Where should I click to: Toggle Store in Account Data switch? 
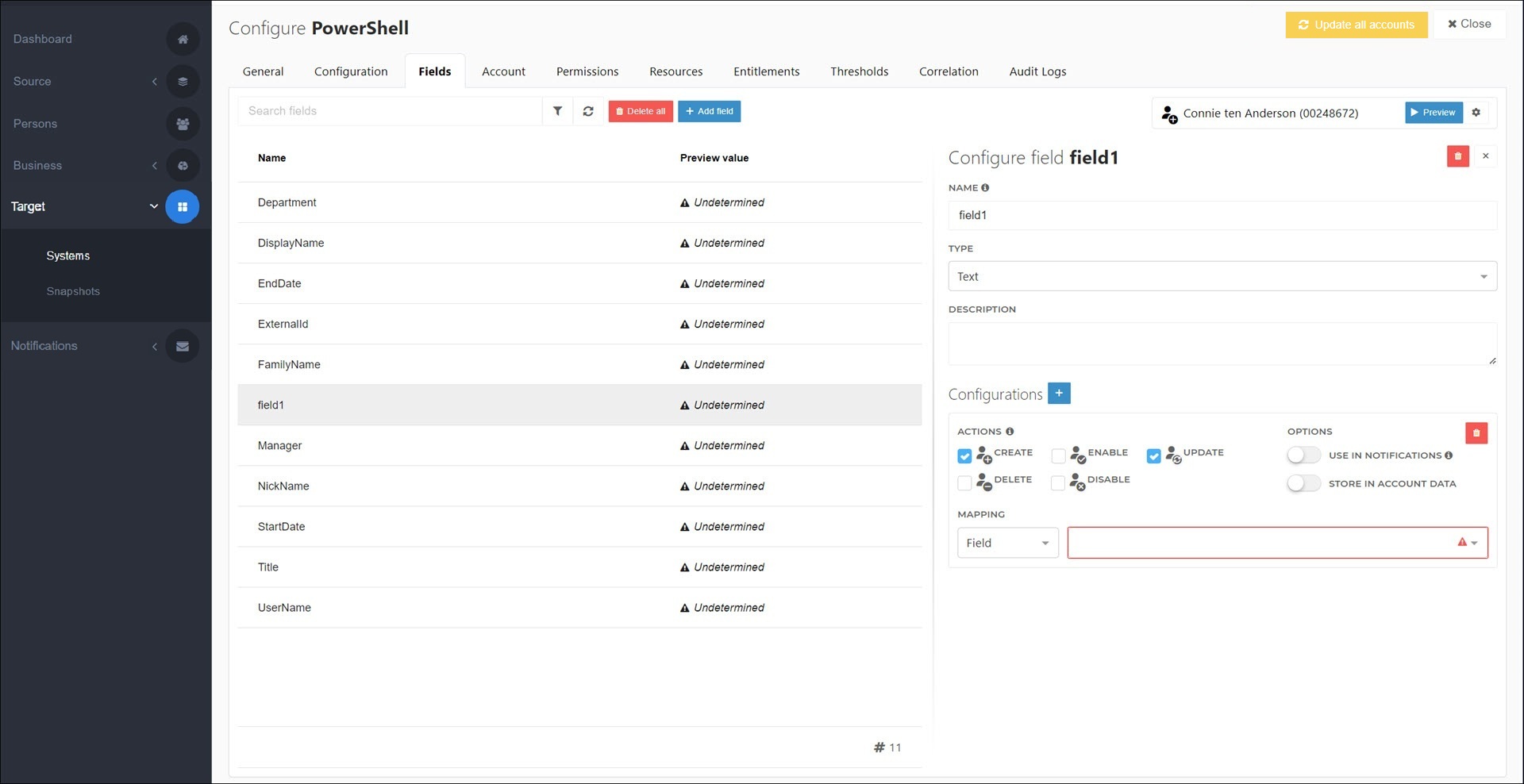(1303, 483)
